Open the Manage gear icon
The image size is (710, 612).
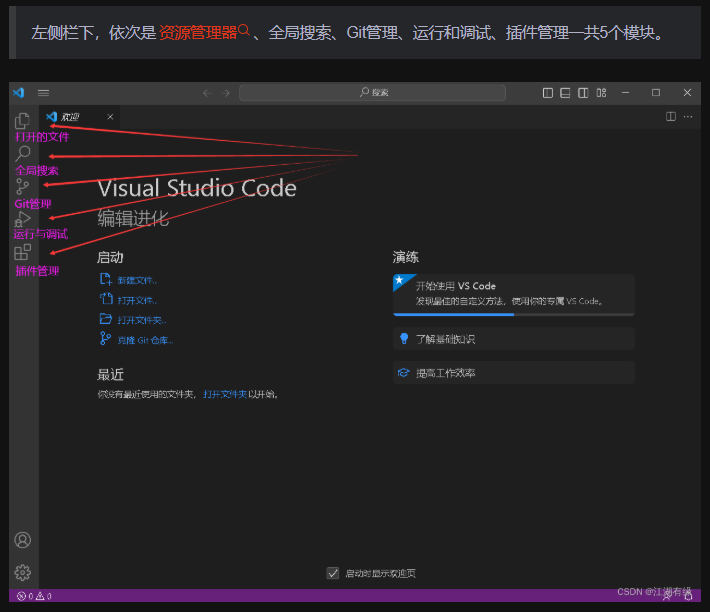pyautogui.click(x=23, y=573)
